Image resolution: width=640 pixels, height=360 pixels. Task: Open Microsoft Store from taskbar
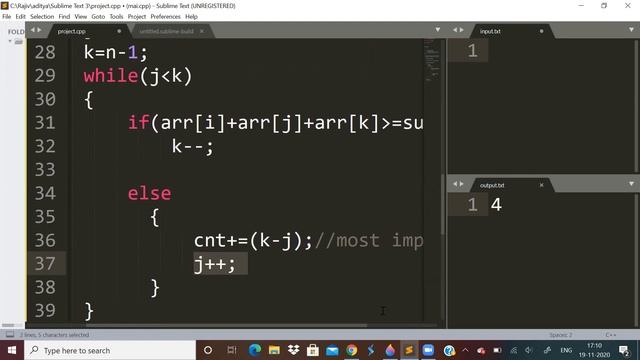pyautogui.click(x=313, y=350)
